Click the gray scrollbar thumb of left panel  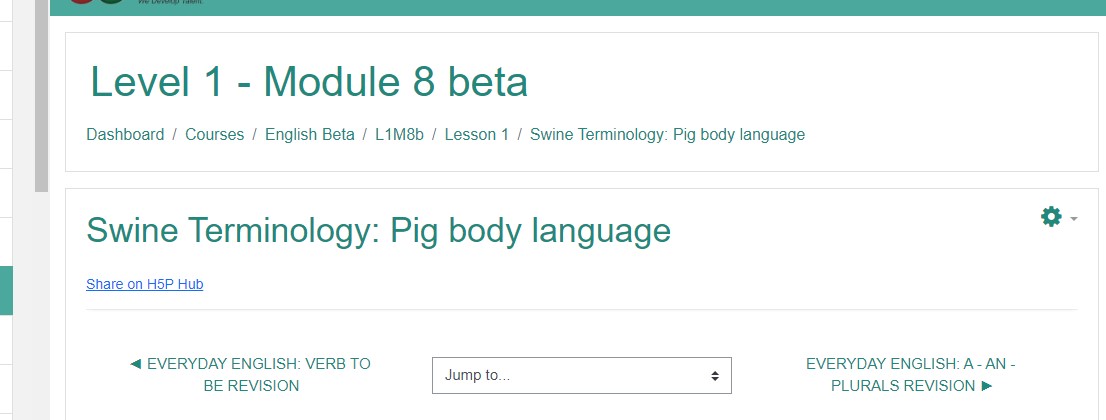point(42,96)
